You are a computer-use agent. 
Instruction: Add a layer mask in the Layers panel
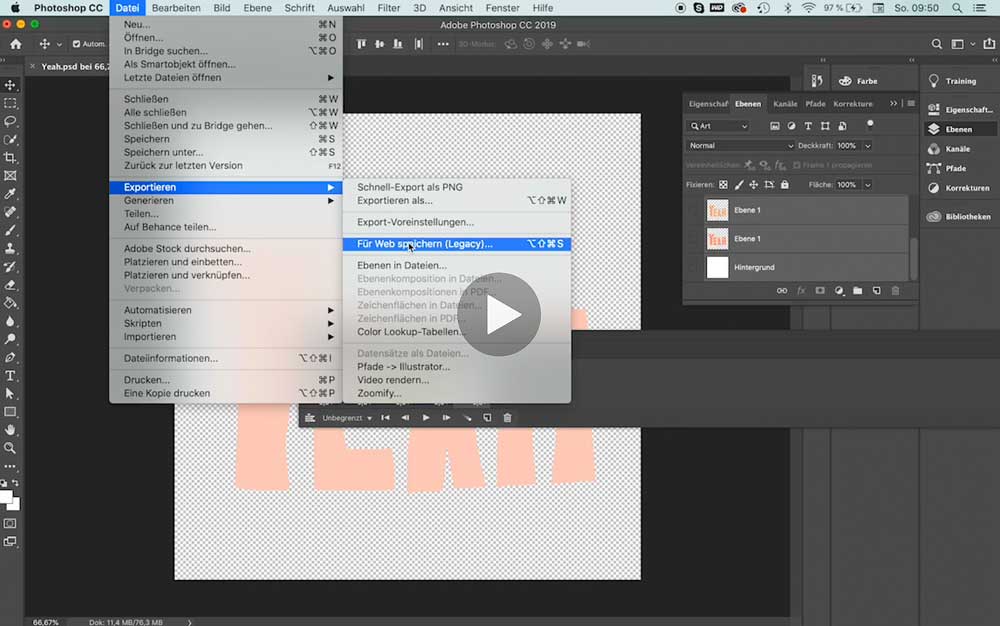coord(820,290)
